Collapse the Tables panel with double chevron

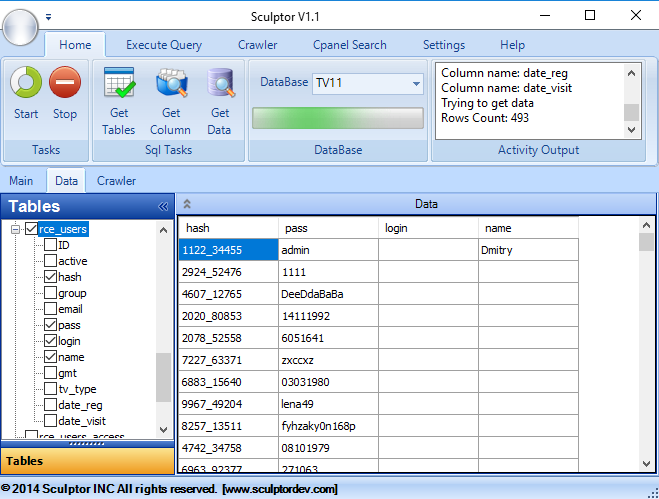coord(163,207)
